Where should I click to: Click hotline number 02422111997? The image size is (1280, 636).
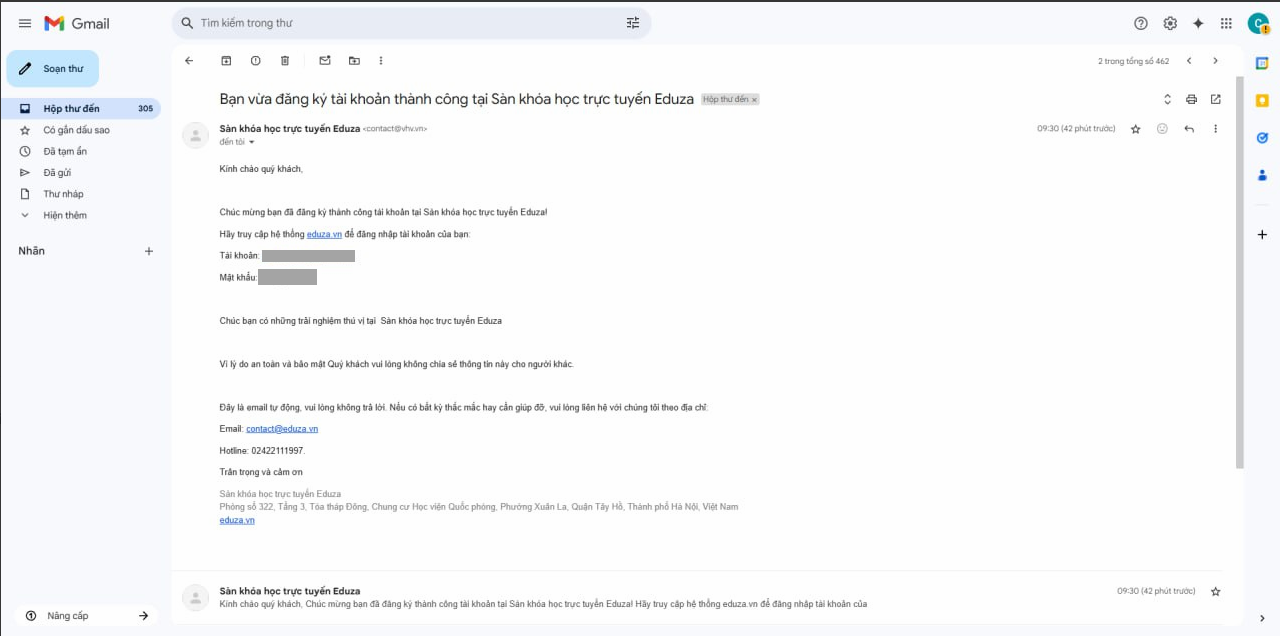click(277, 451)
